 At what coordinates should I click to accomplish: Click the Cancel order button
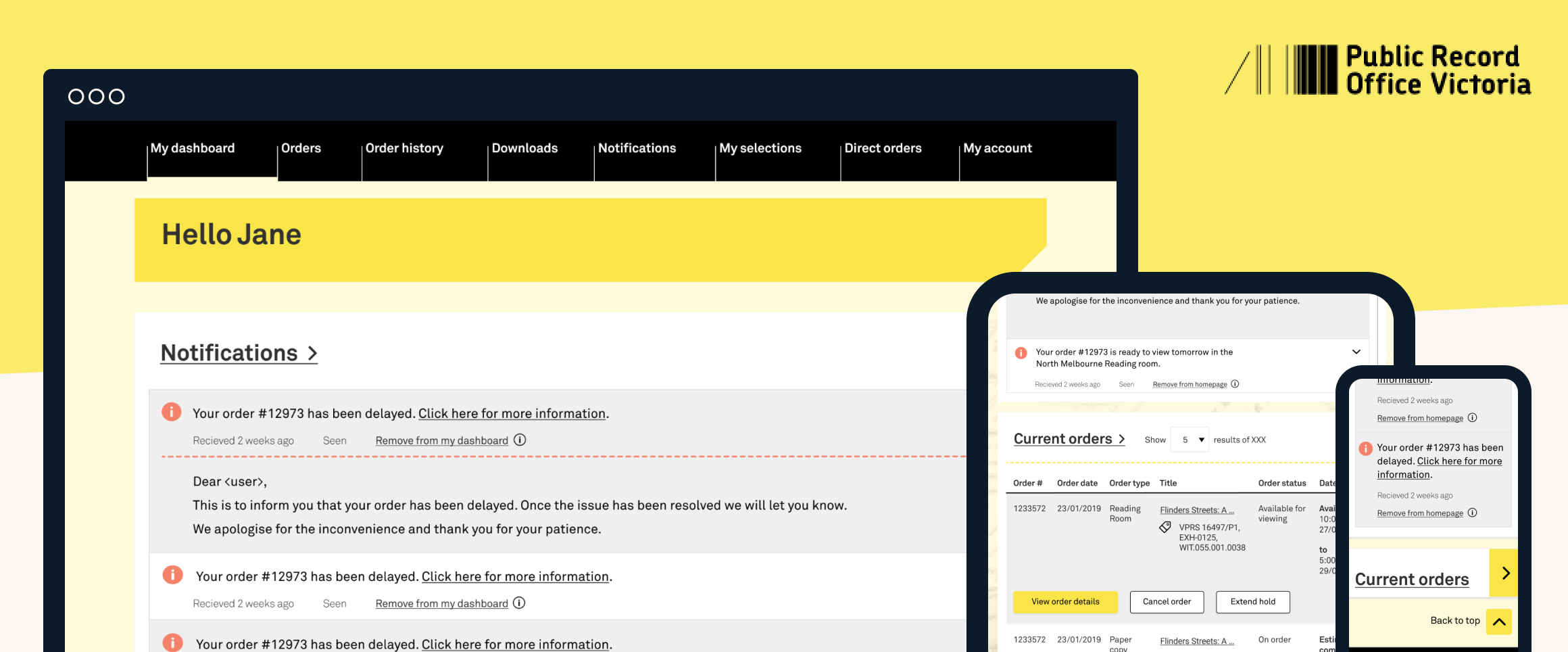1167,602
